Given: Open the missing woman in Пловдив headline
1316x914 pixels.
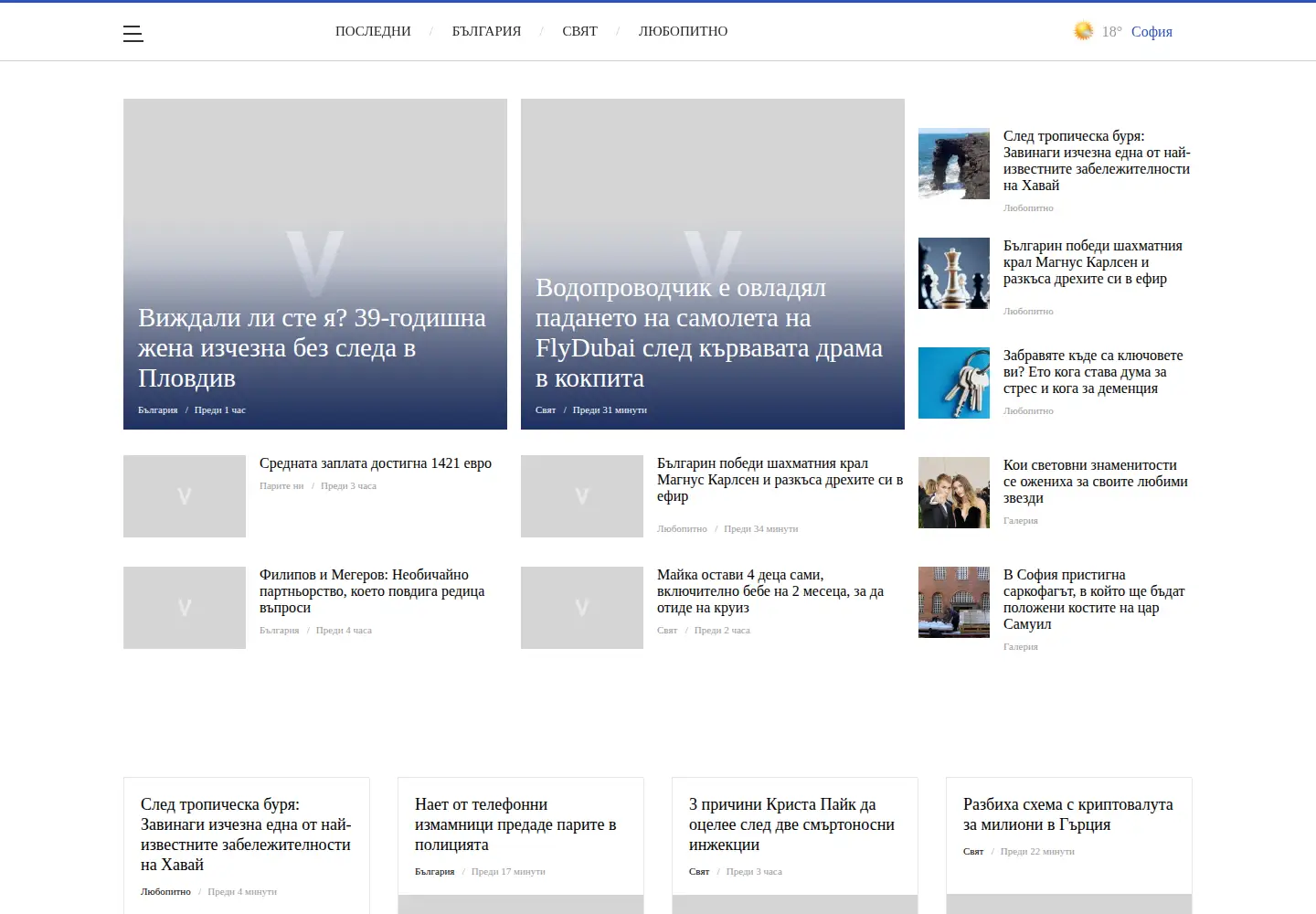Looking at the screenshot, I should coord(313,348).
